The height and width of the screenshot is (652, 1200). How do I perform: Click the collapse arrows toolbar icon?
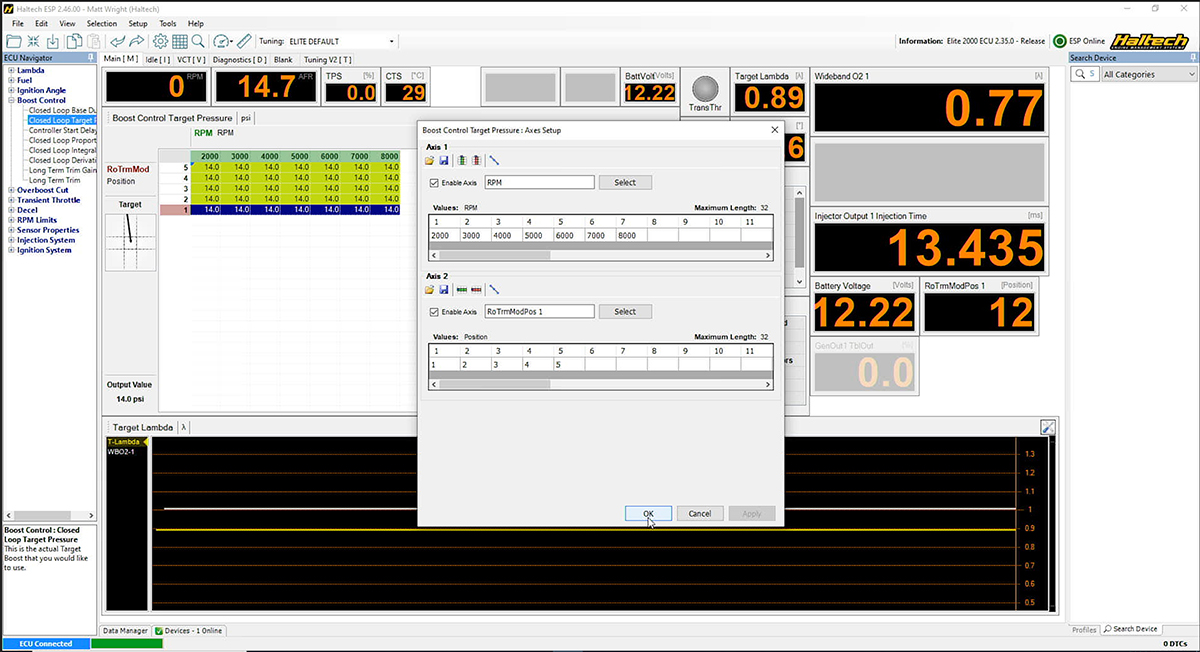tap(33, 41)
